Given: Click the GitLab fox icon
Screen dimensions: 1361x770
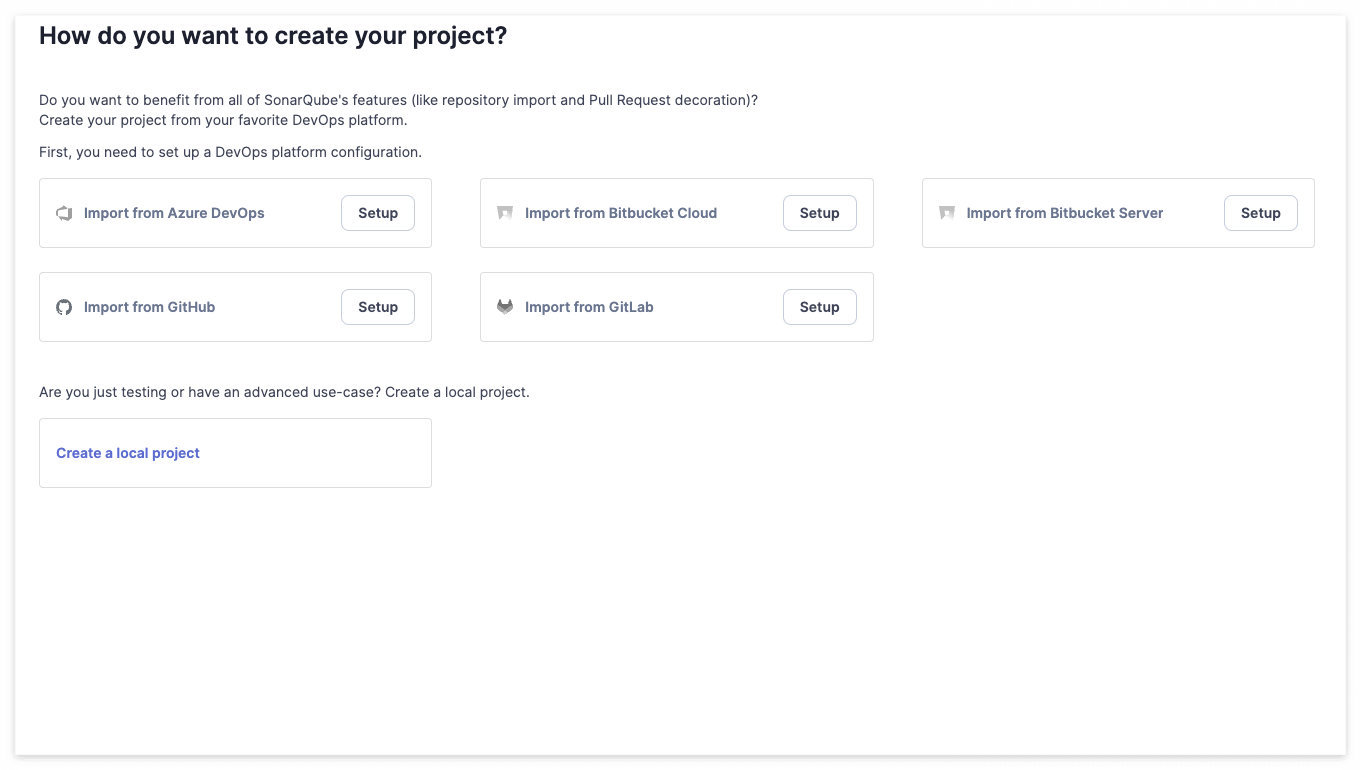Looking at the screenshot, I should 505,307.
